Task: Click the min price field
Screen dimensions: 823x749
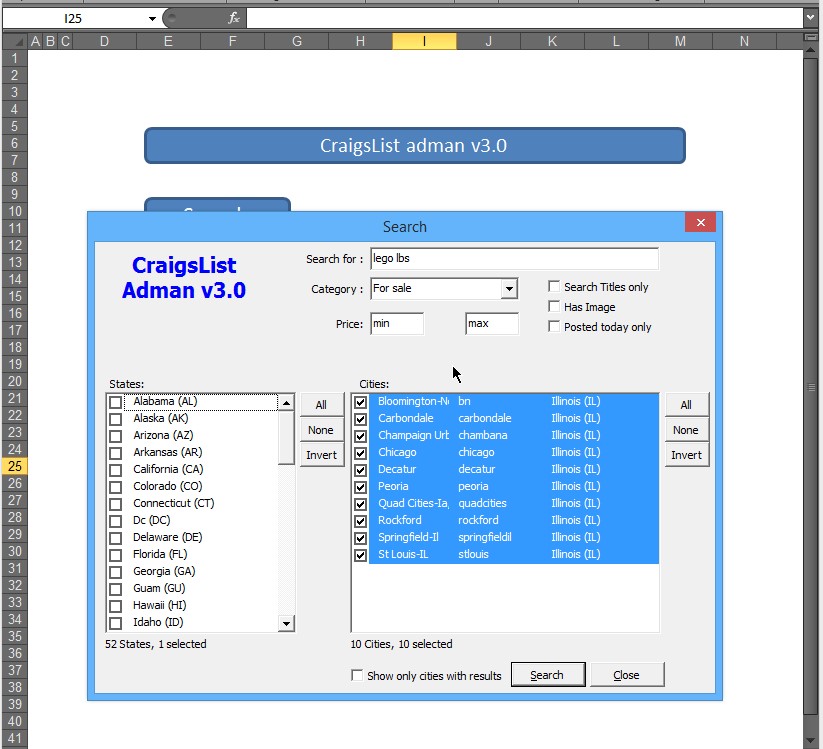Action: pos(397,324)
